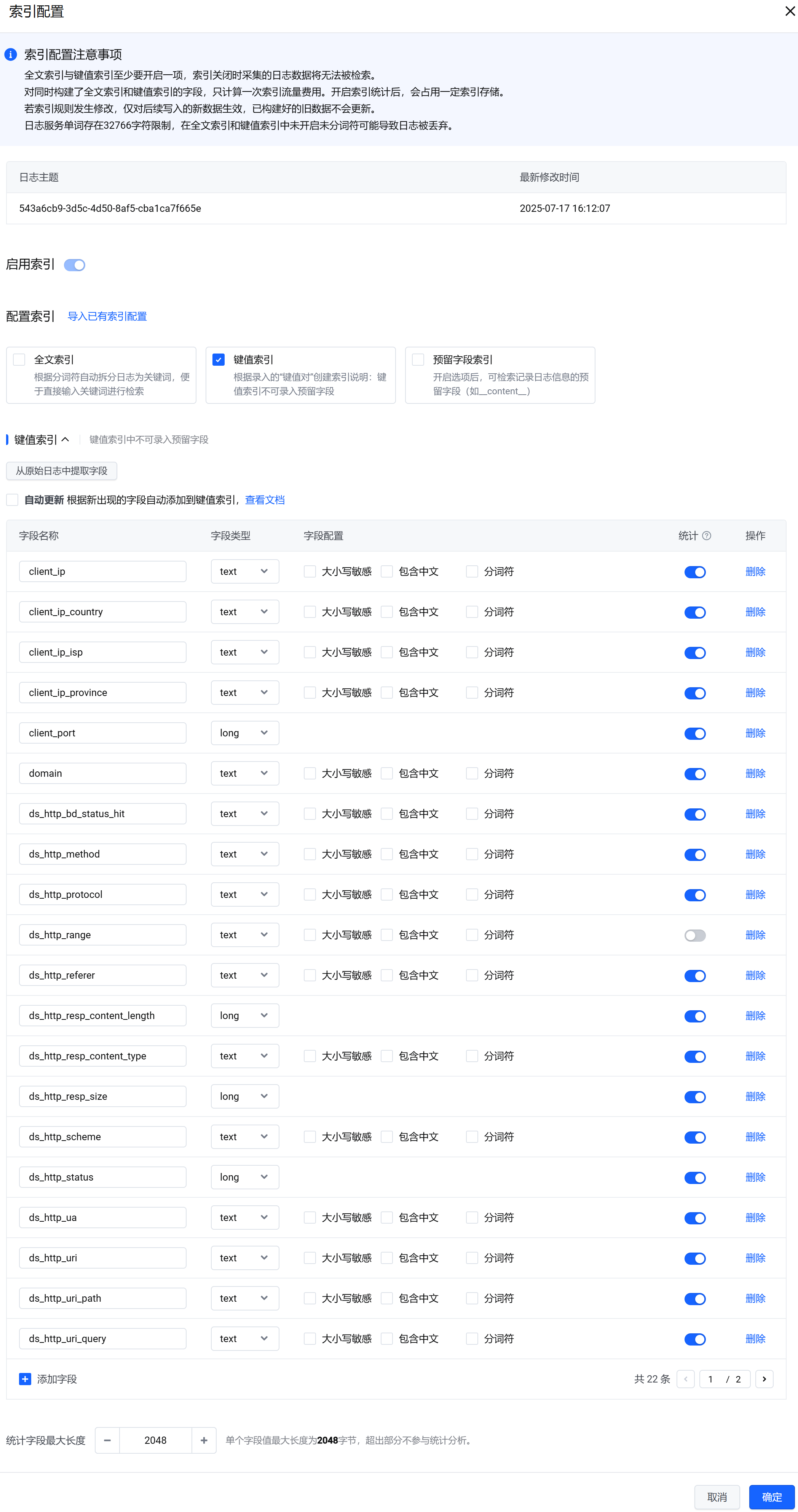Viewport: 798px width, 1512px height.
Task: Go to next page of fields
Action: tap(764, 1379)
